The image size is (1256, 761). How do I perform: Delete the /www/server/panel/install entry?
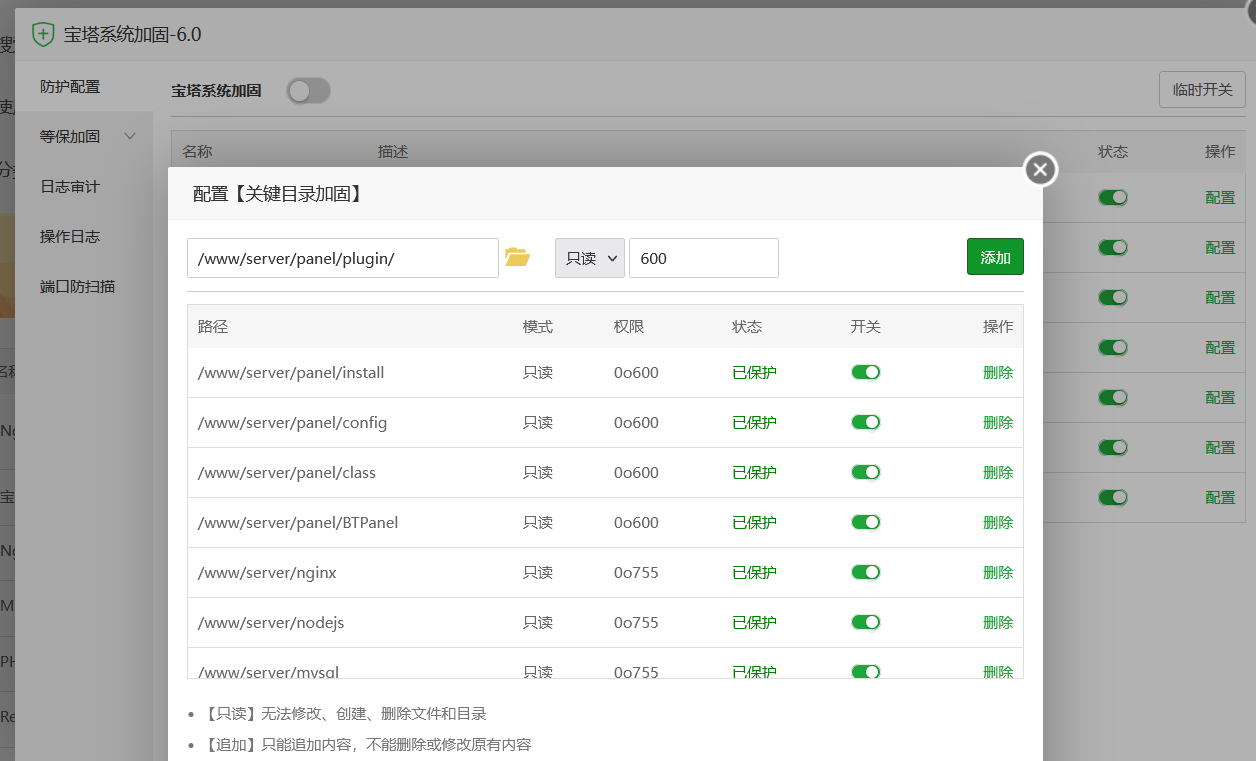coord(998,372)
